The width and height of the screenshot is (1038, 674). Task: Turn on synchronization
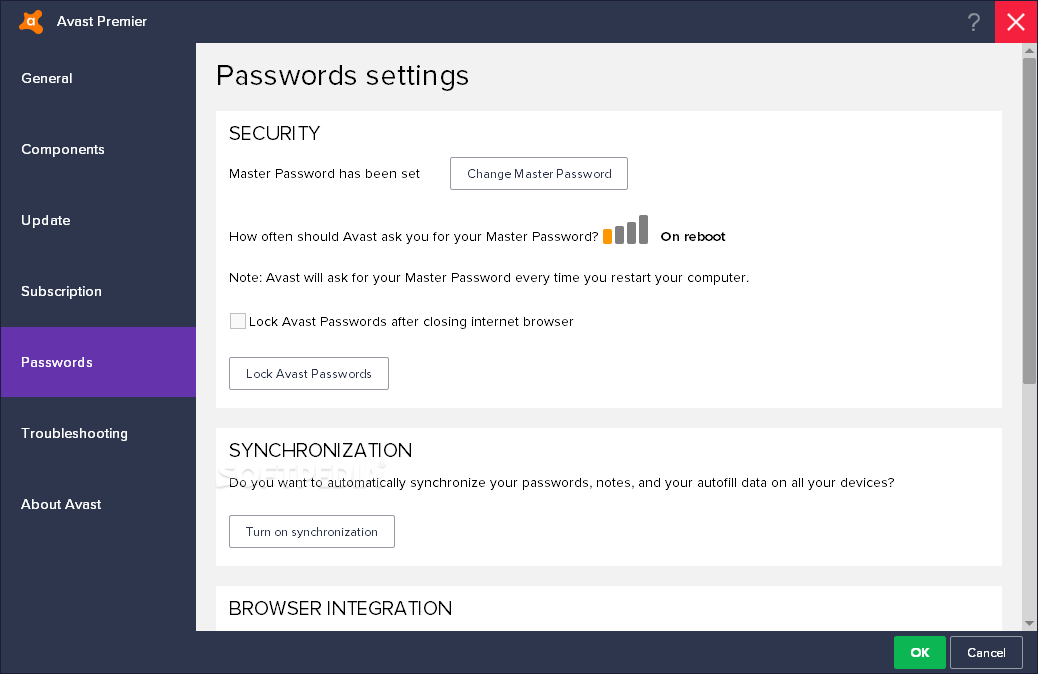click(312, 532)
